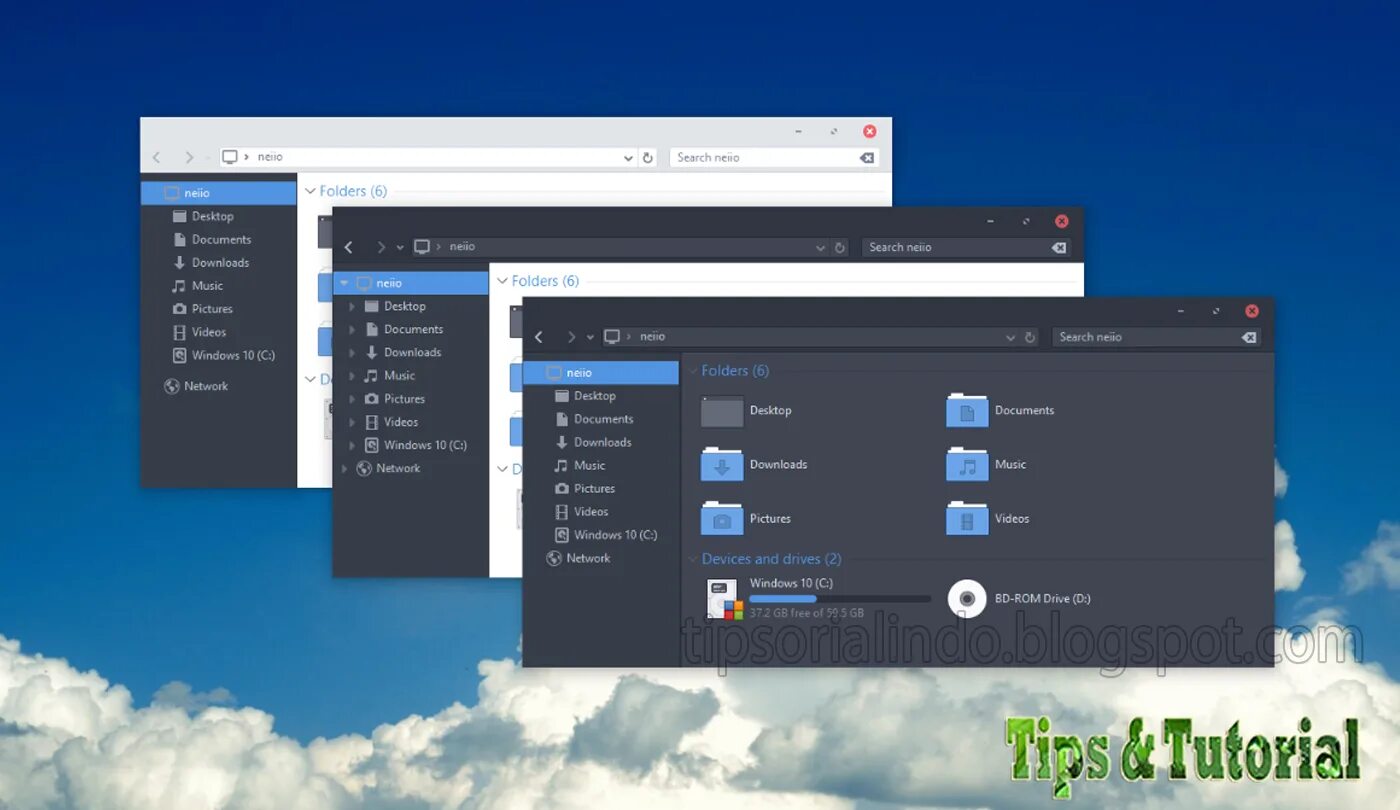Clear the search box in front window
Screen dimensions: 1400x810
click(x=1249, y=337)
